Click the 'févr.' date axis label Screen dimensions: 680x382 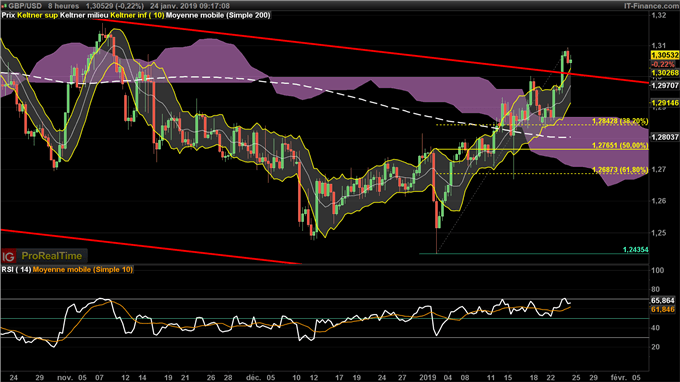pos(619,377)
